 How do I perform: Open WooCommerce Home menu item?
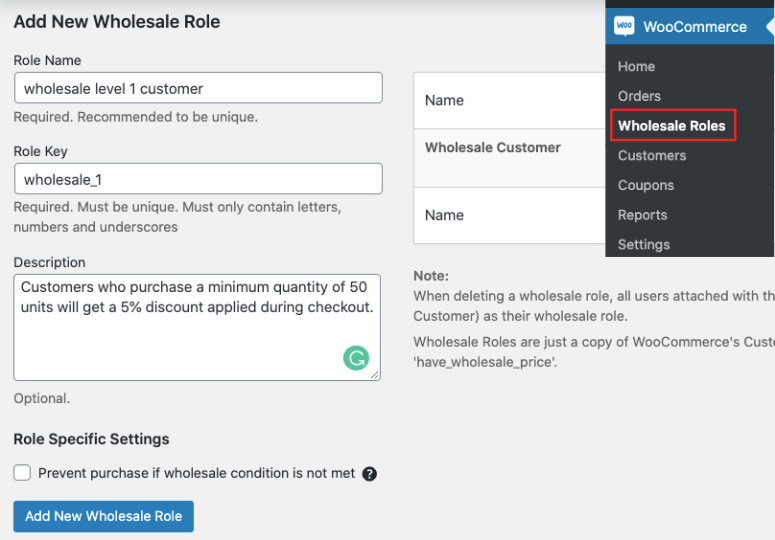click(x=636, y=66)
